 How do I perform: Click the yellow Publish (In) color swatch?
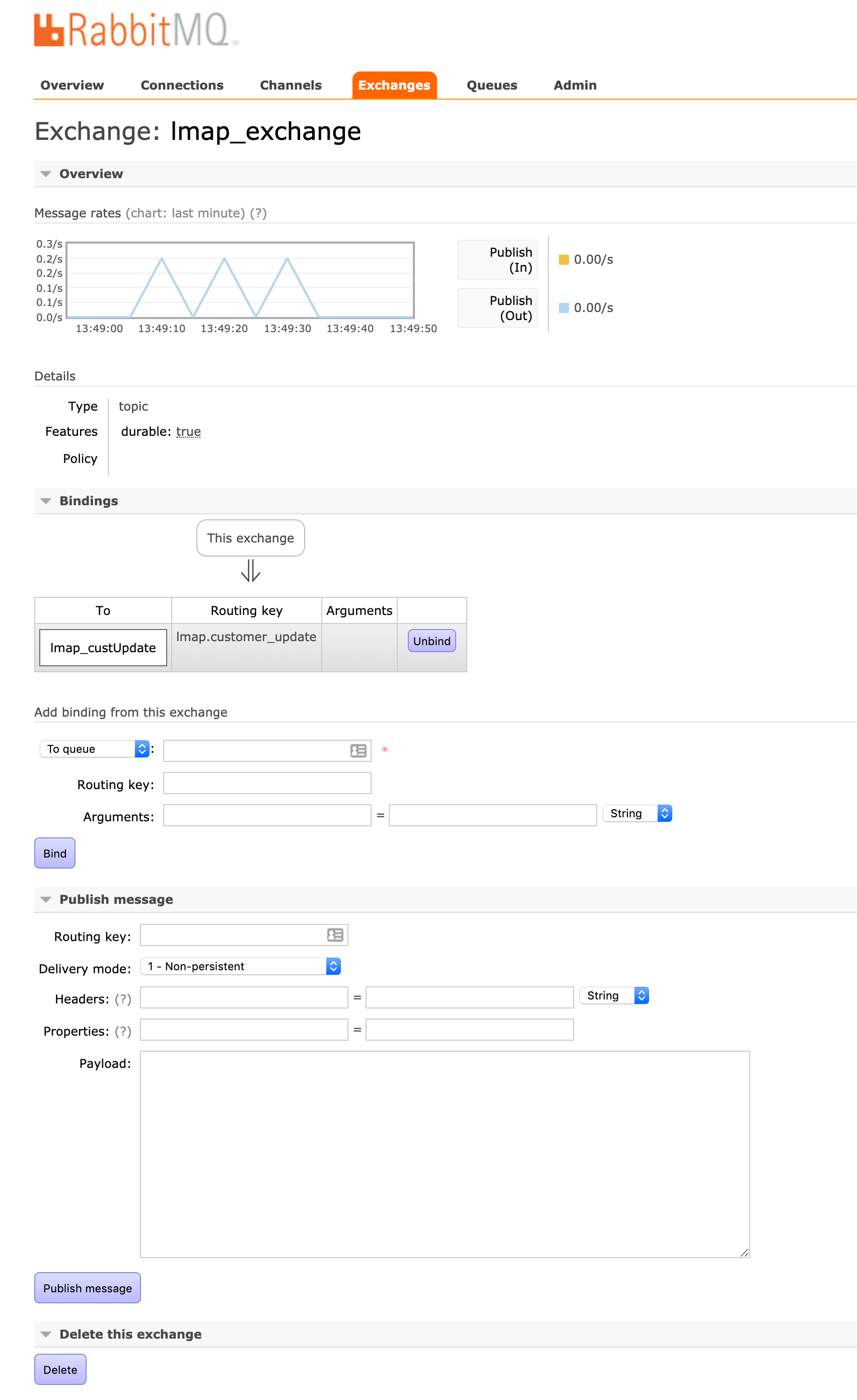pyautogui.click(x=563, y=260)
